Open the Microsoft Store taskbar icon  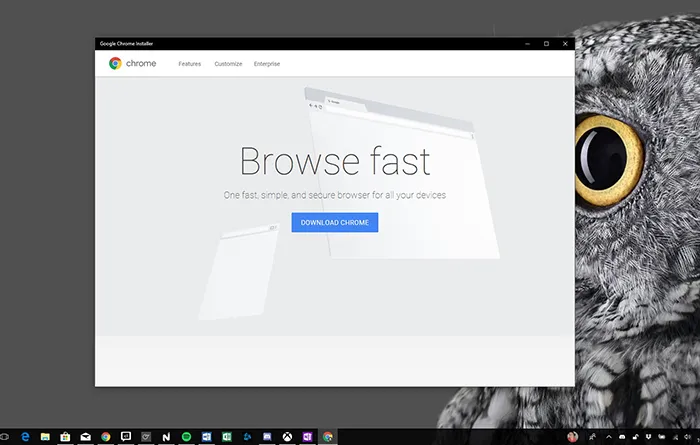(x=65, y=437)
